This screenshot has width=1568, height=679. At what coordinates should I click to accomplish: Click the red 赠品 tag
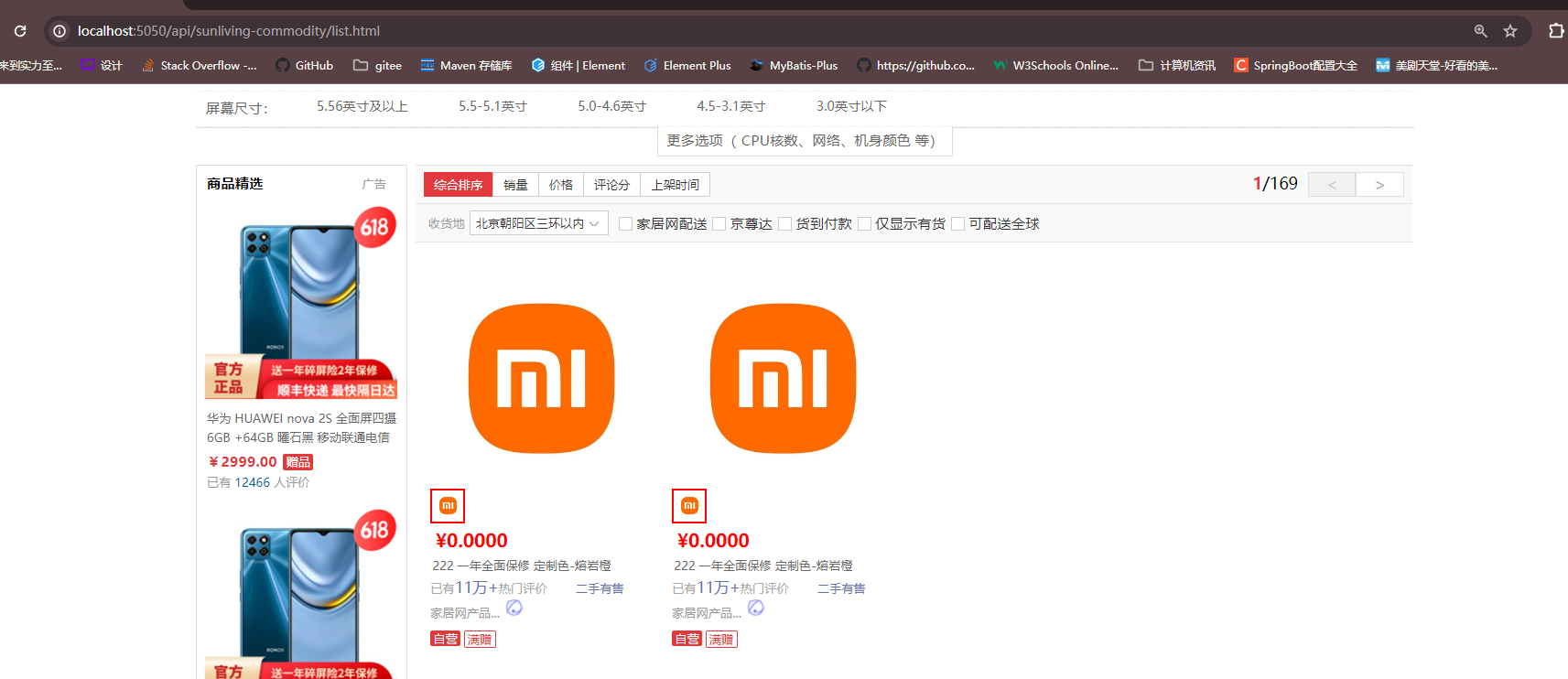(x=297, y=462)
